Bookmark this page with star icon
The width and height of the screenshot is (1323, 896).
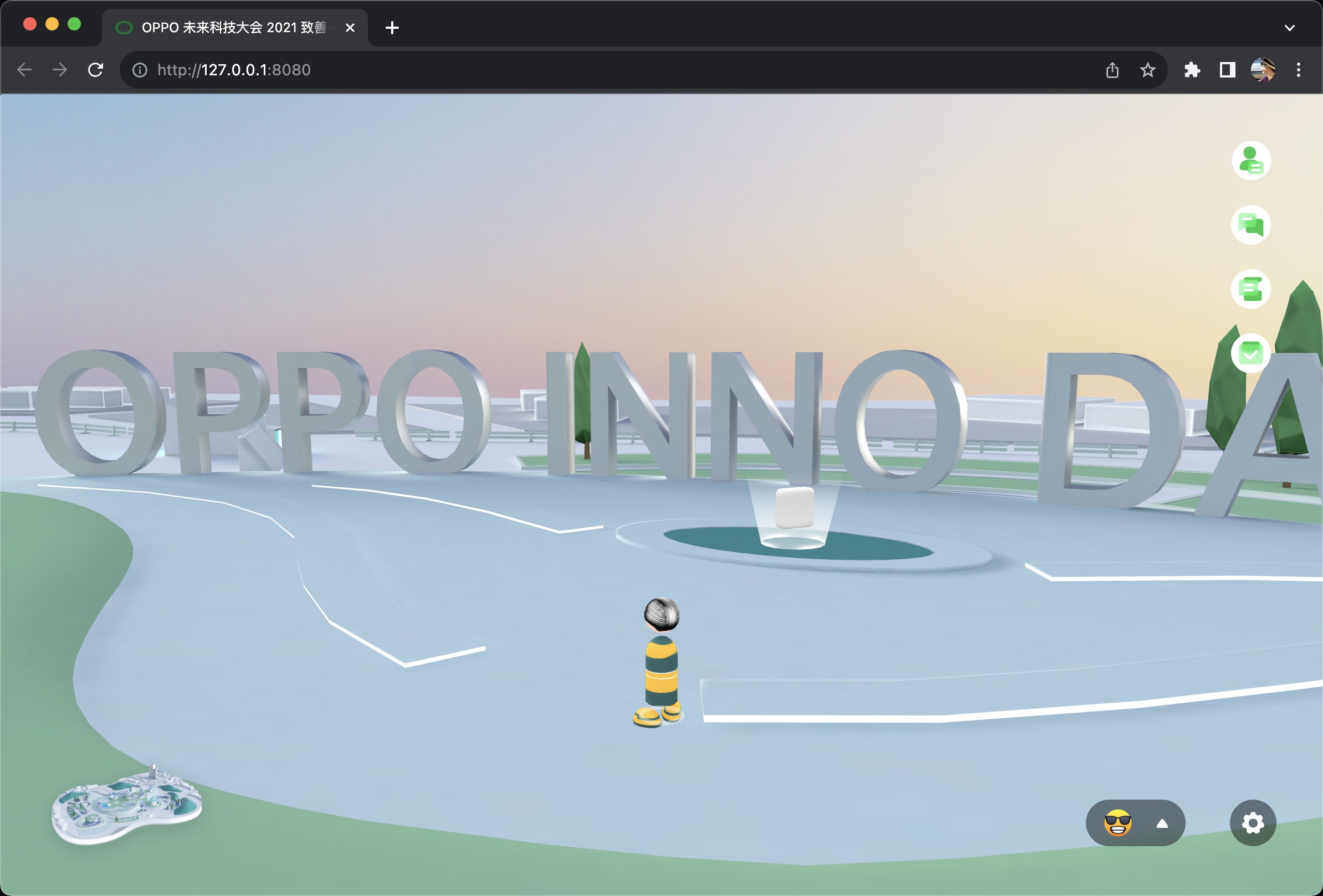pyautogui.click(x=1147, y=70)
